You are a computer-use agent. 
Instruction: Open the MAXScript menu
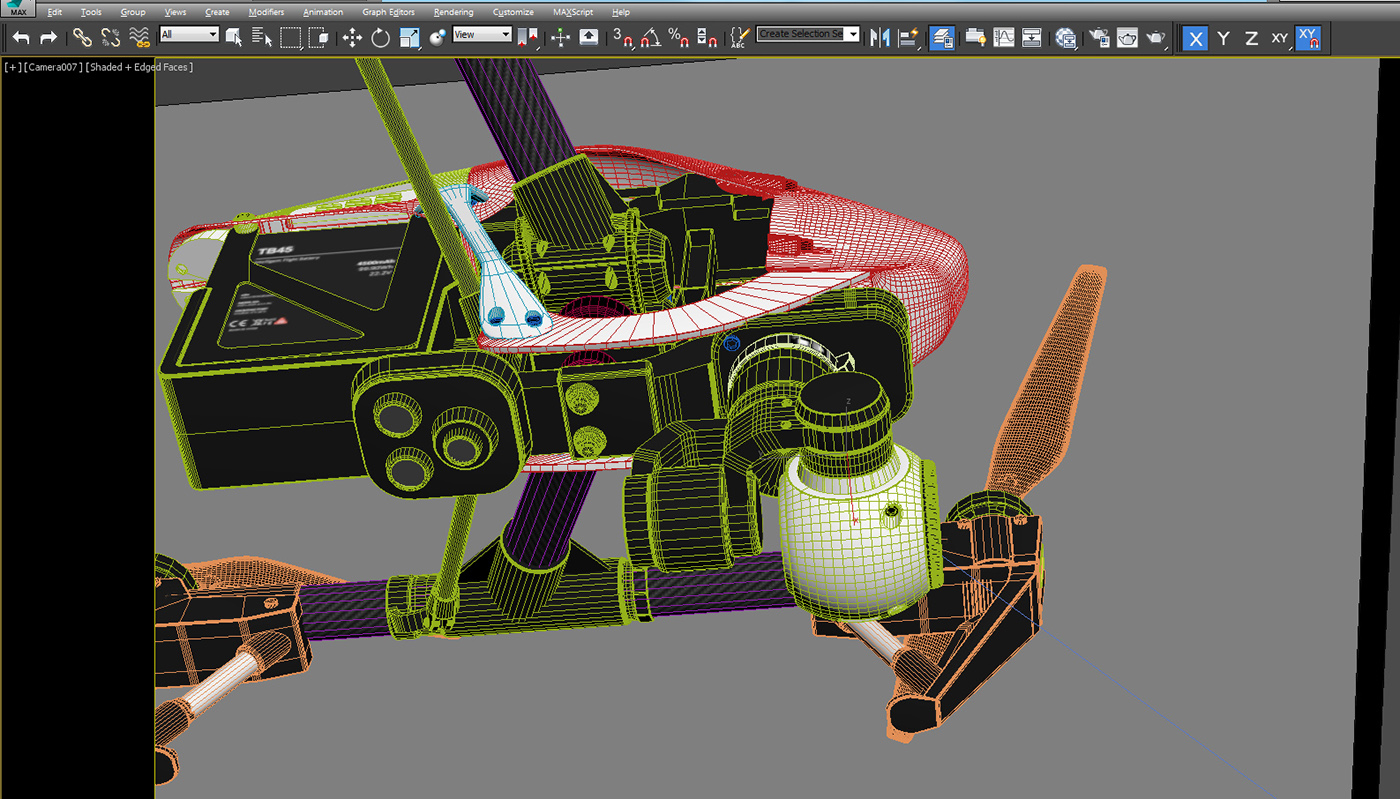(x=572, y=12)
